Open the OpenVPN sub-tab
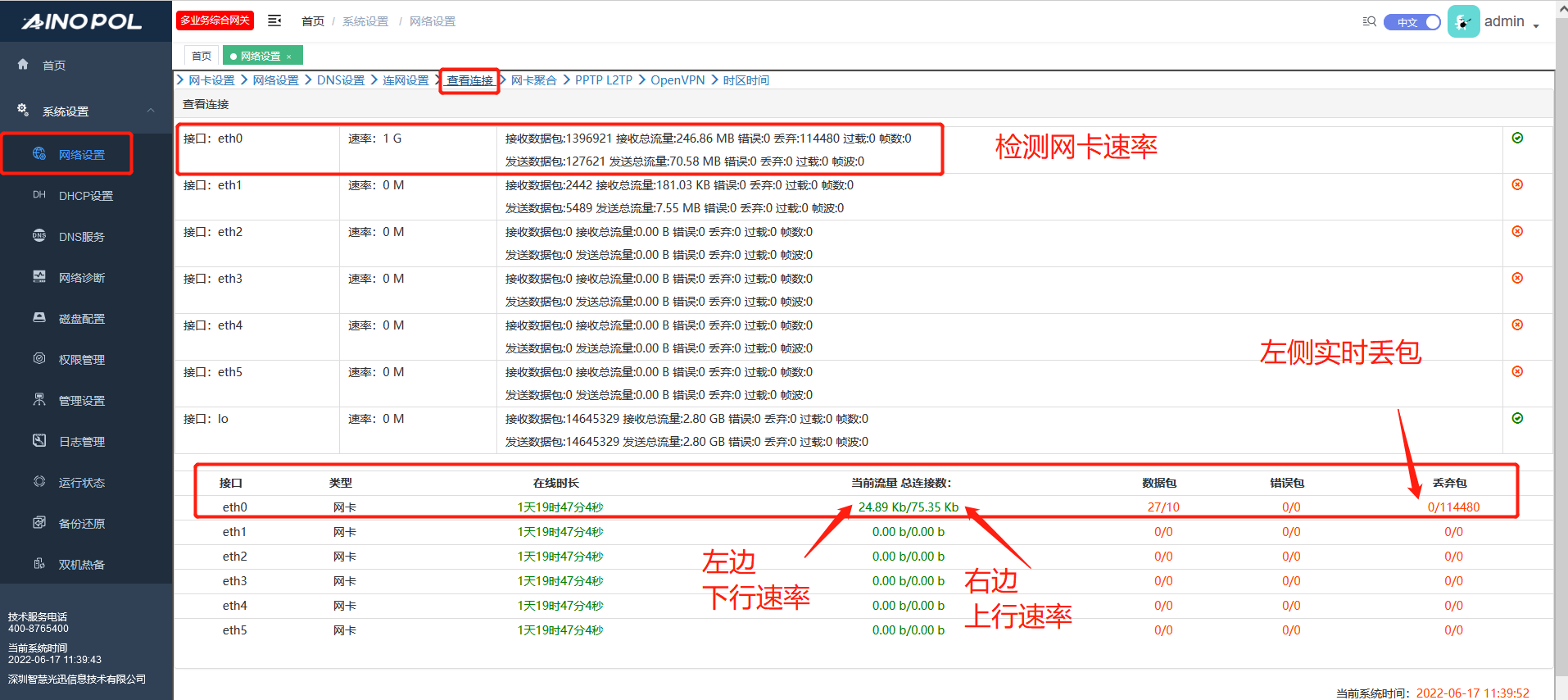The width and height of the screenshot is (1568, 700). coord(677,80)
